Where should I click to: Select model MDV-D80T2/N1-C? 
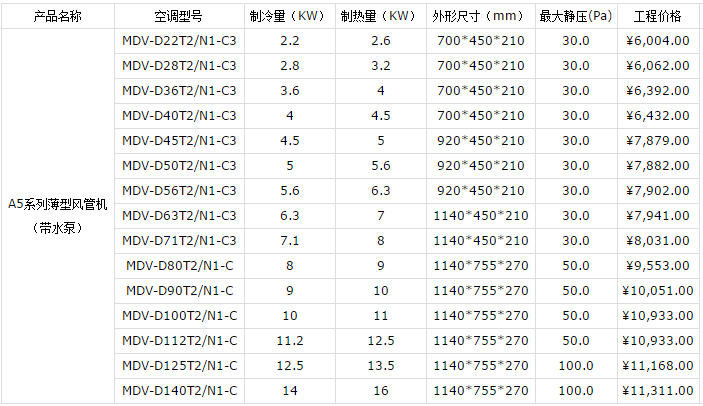179,265
